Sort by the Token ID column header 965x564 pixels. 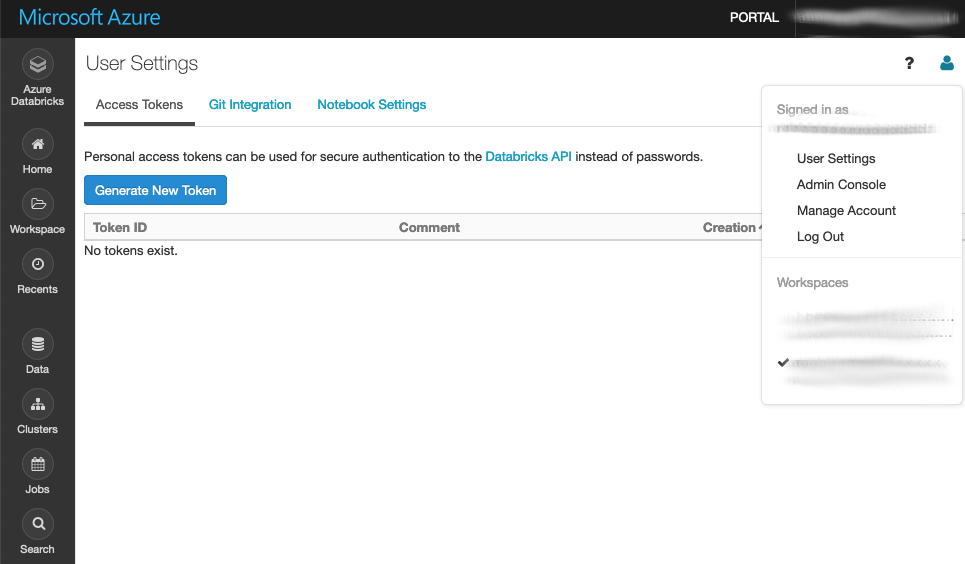(120, 227)
